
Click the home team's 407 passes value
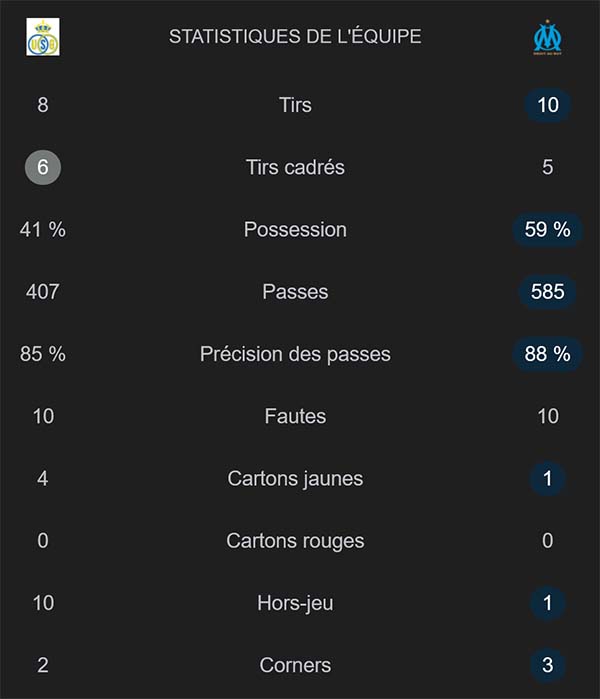43,292
